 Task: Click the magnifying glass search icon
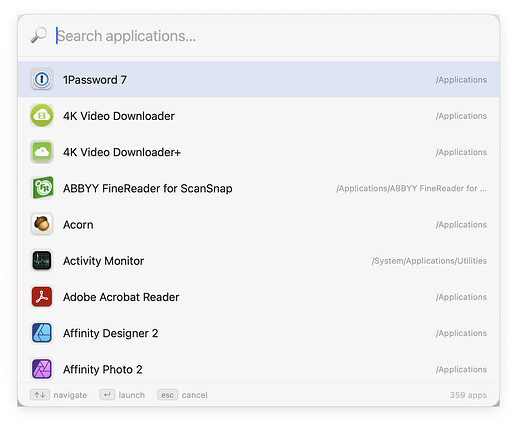click(x=38, y=35)
